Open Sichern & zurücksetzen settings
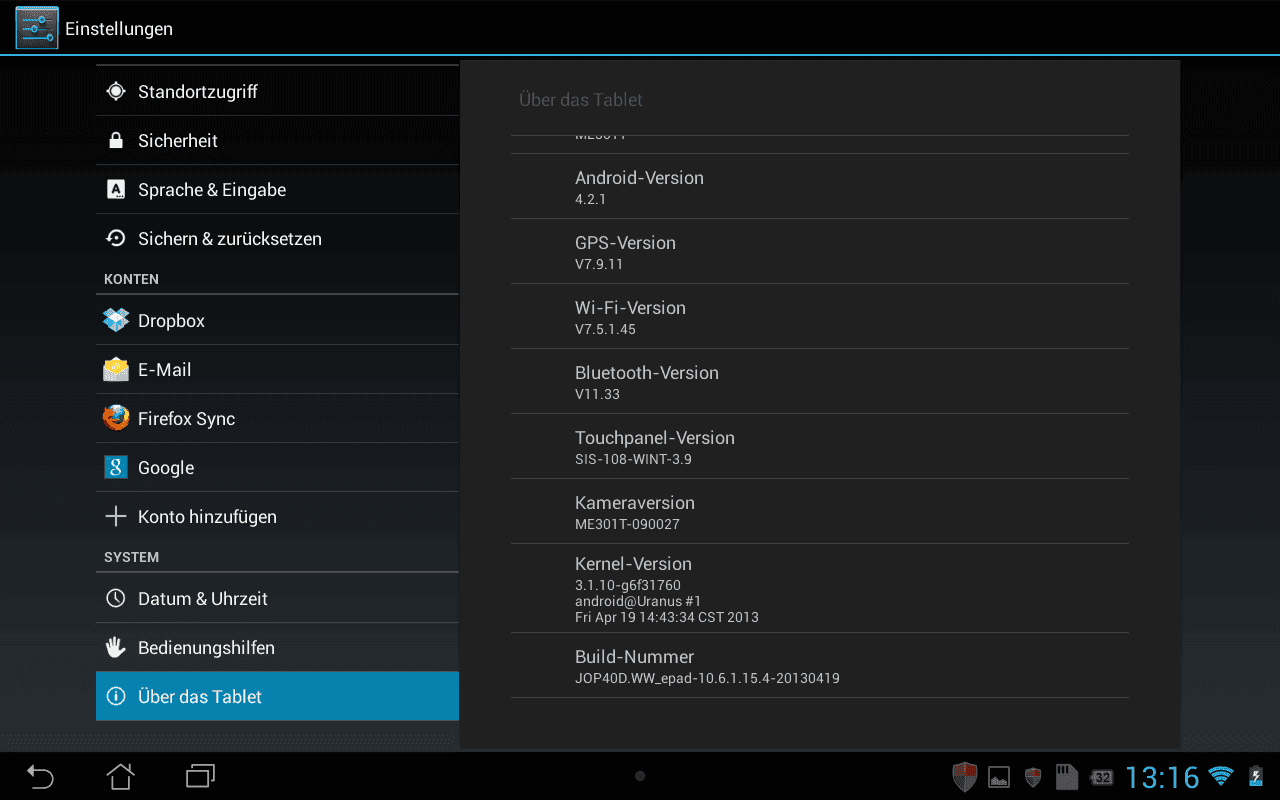The width and height of the screenshot is (1280, 800). 277,238
